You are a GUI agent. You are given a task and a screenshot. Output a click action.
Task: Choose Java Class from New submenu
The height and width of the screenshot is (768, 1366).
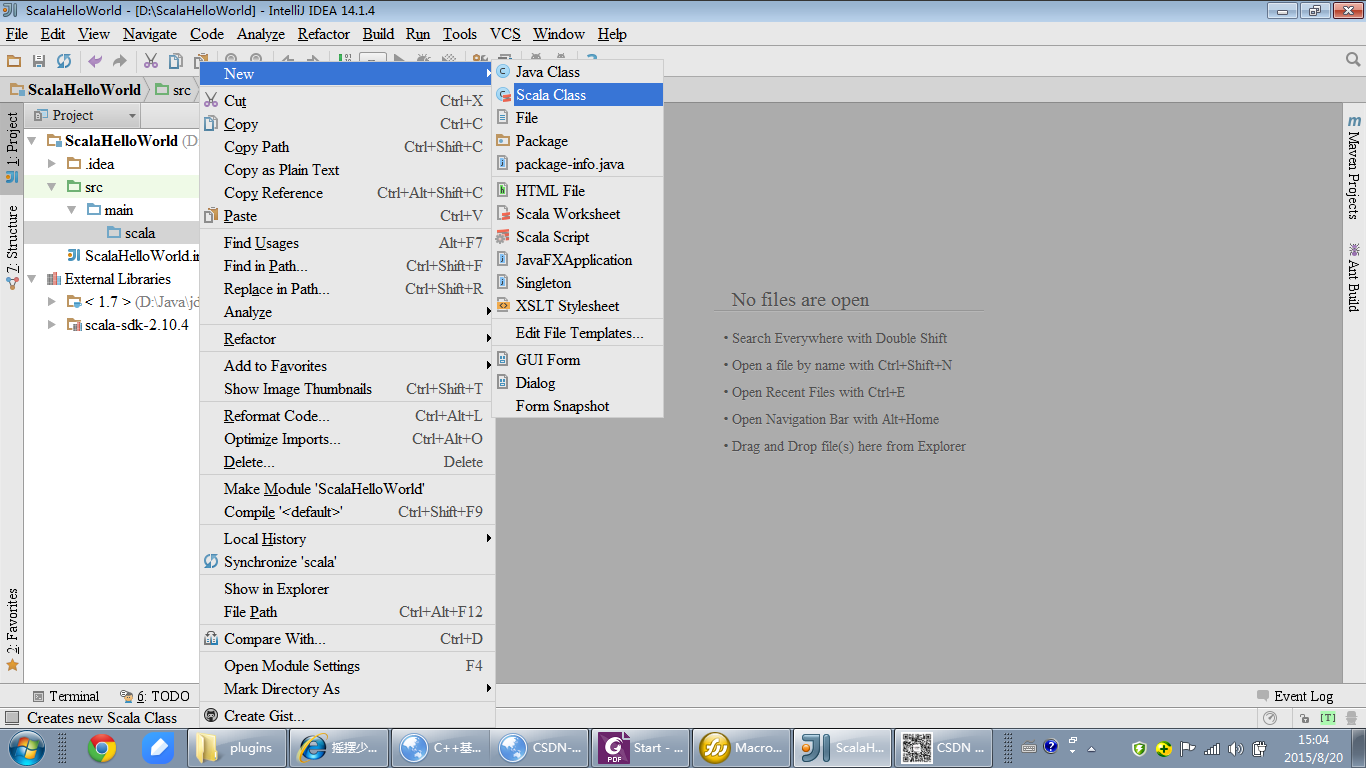(x=577, y=72)
